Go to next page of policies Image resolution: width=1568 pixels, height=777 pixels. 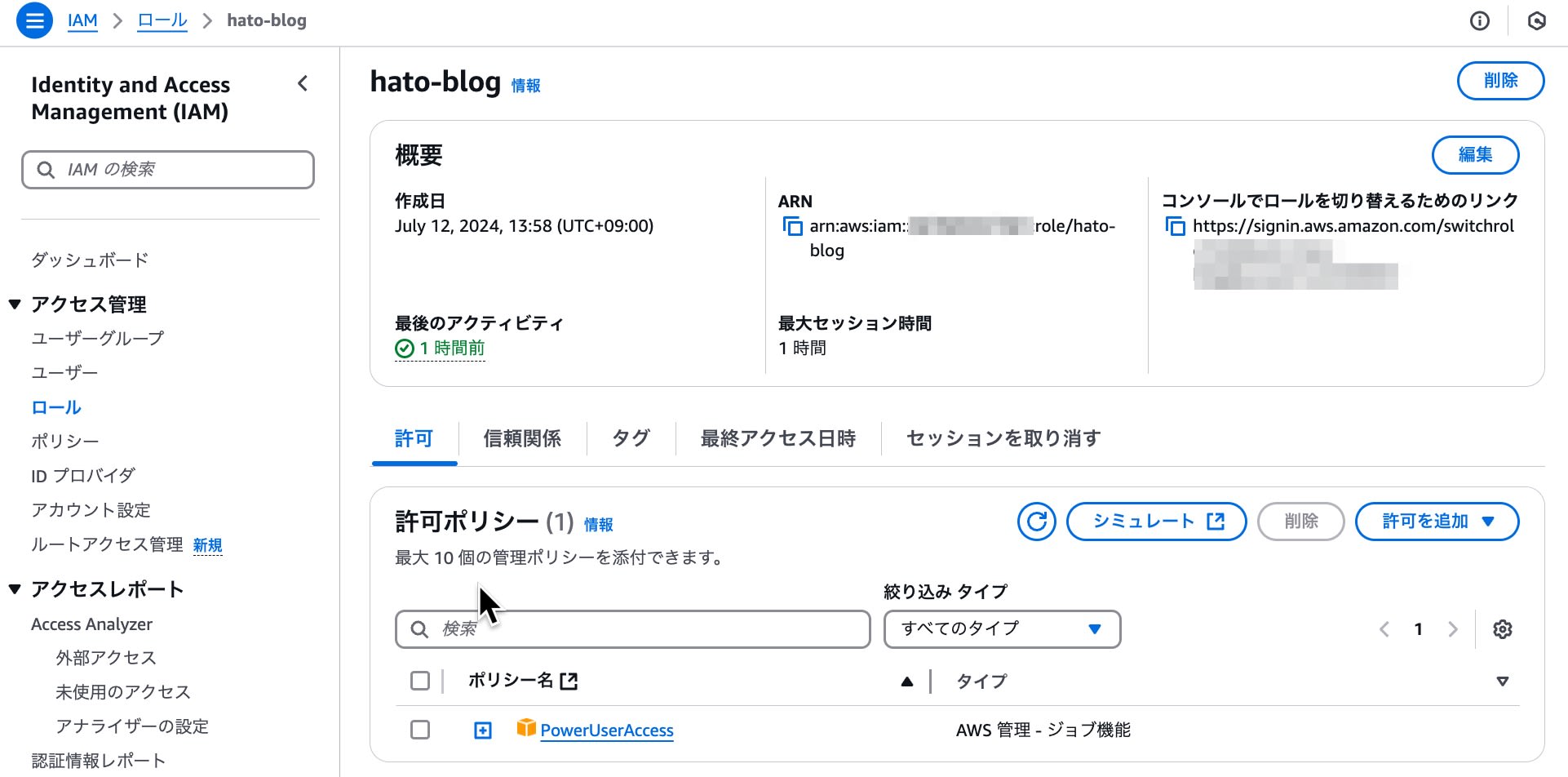1452,629
